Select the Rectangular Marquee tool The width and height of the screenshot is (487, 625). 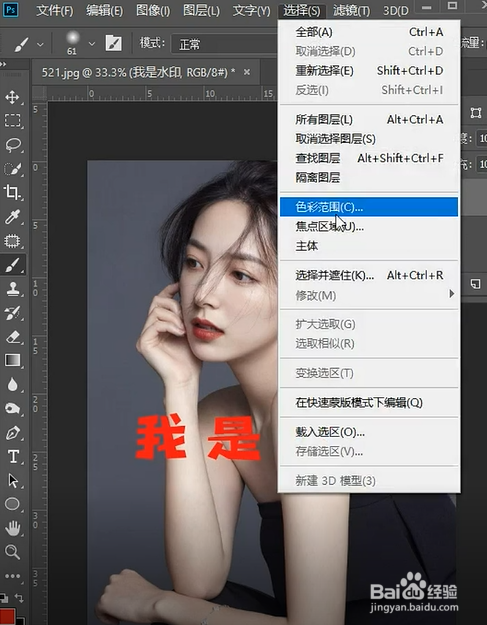click(x=12, y=120)
